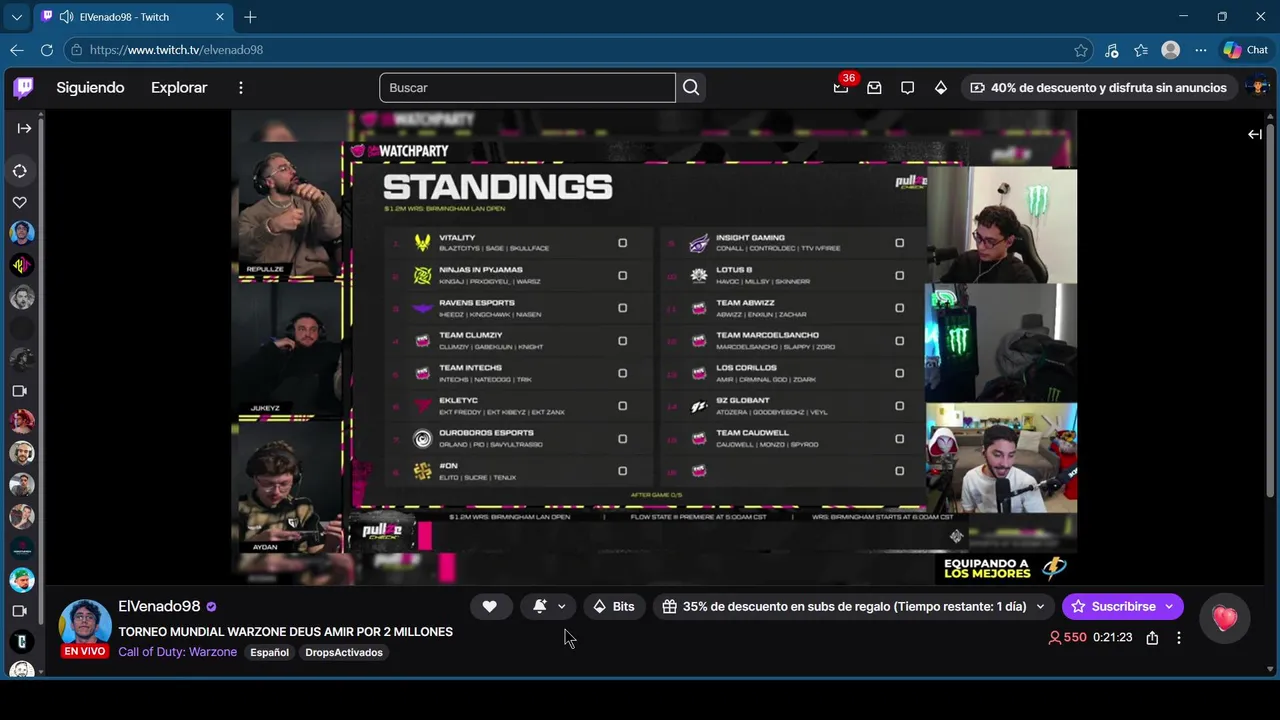Click ElVenado98 verified badge
The width and height of the screenshot is (1280, 720).
[211, 607]
